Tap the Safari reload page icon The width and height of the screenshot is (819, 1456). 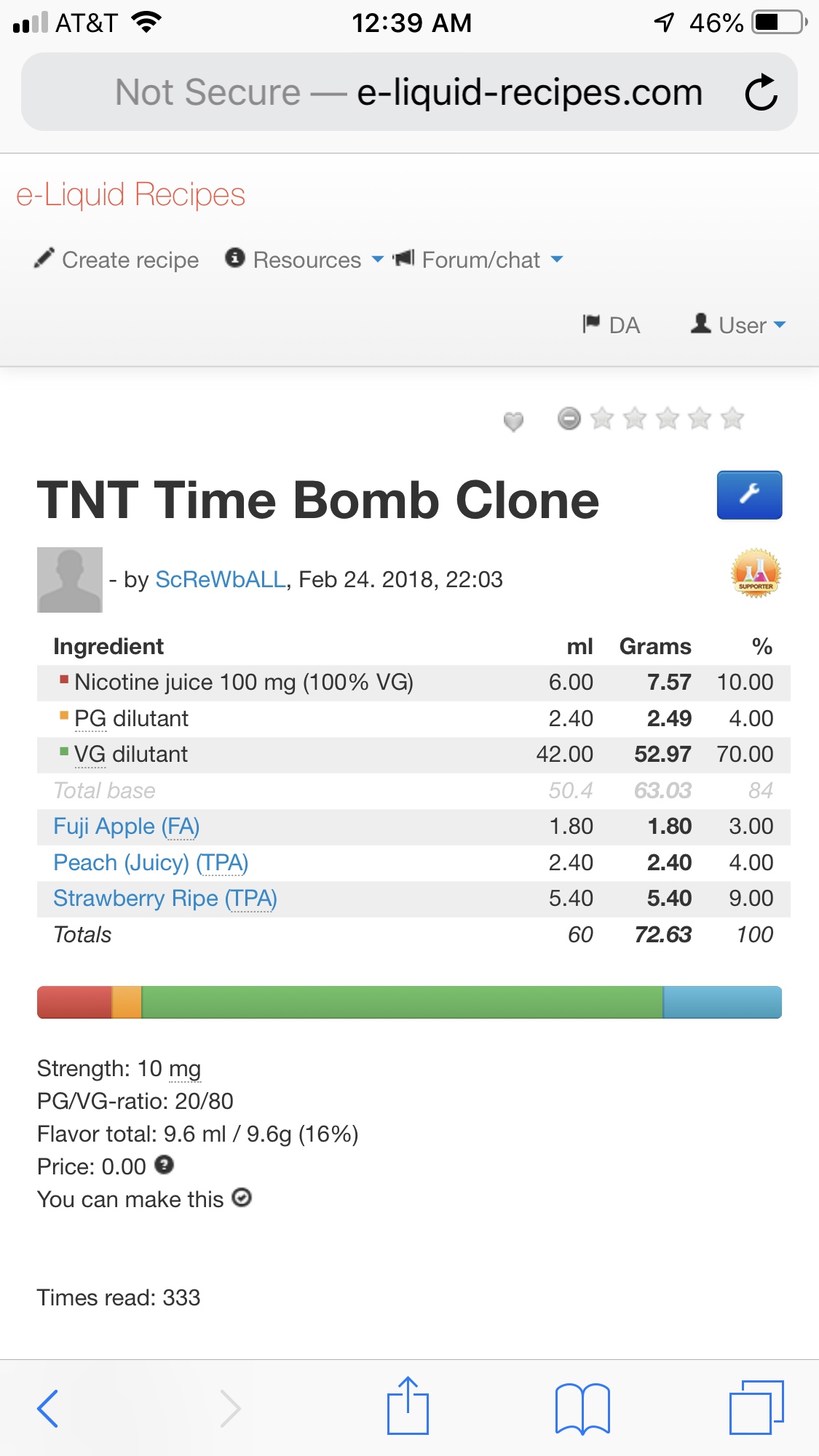pyautogui.click(x=761, y=92)
